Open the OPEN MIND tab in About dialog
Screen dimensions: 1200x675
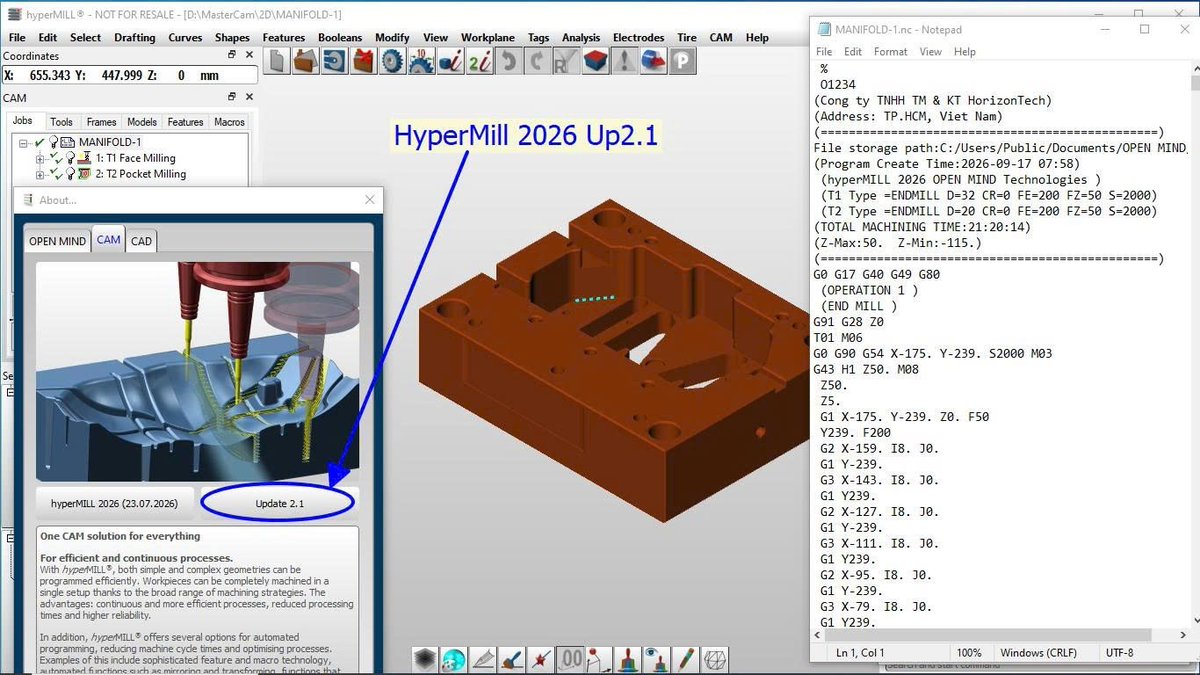point(57,241)
